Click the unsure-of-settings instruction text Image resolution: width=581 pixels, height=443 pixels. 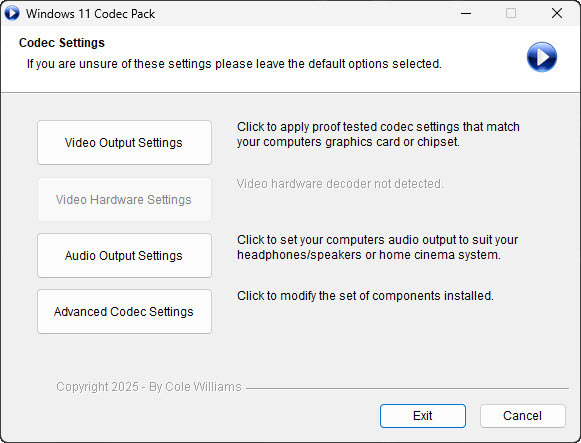pyautogui.click(x=234, y=64)
